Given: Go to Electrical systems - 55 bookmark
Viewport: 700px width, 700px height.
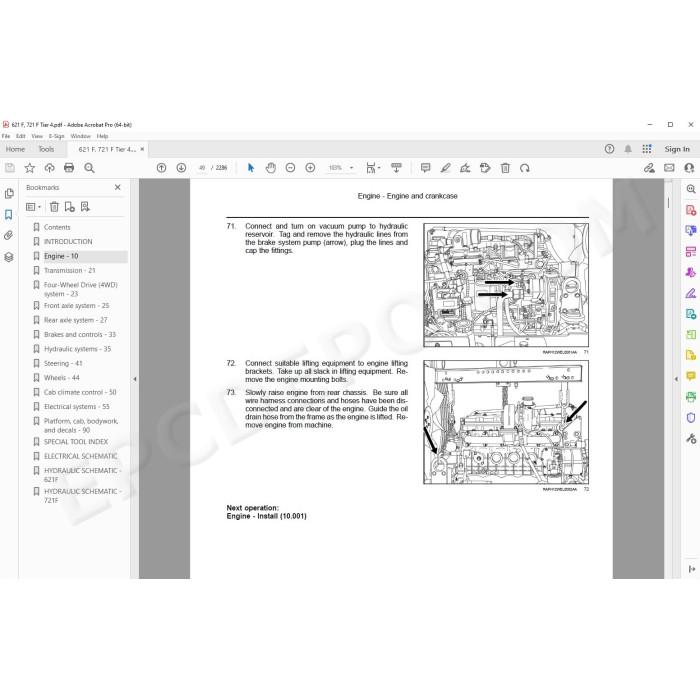Looking at the screenshot, I should pos(76,407).
